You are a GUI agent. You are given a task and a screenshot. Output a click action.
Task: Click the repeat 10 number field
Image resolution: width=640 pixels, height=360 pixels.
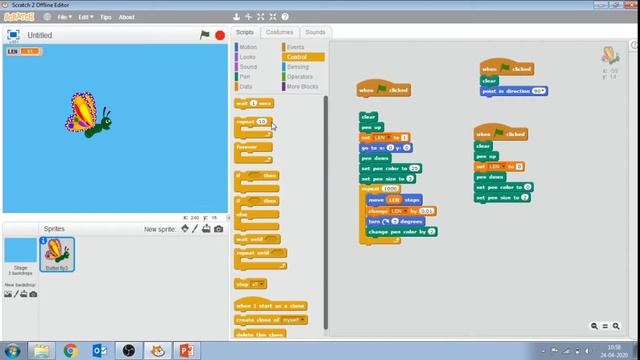click(262, 122)
